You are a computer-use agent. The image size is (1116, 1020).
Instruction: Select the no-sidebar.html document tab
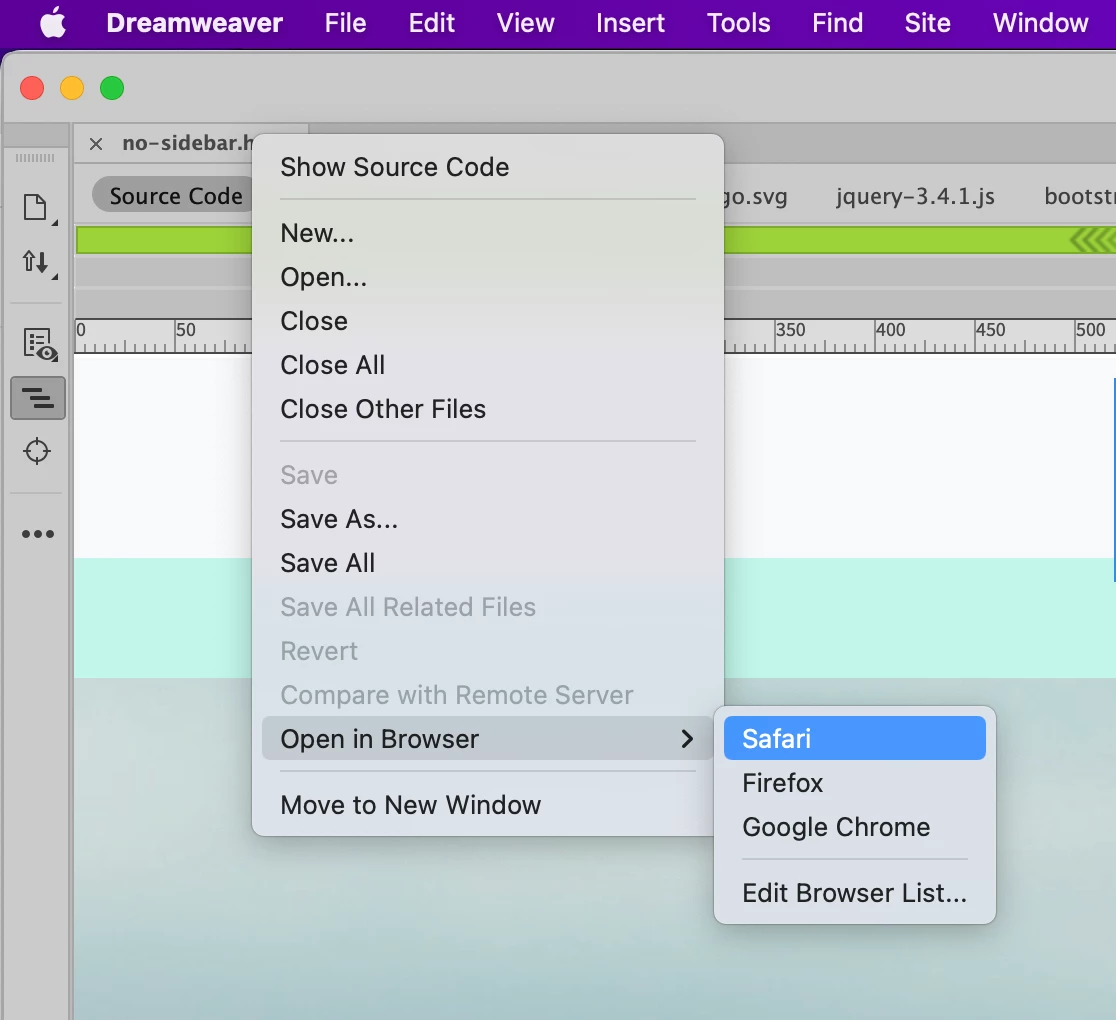[x=186, y=143]
